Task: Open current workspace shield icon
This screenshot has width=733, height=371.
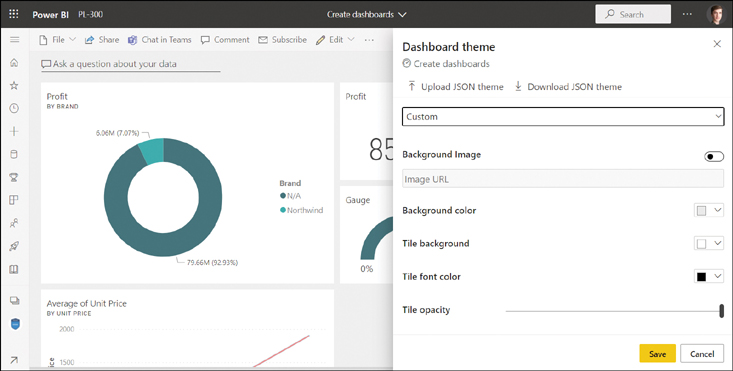Action: coord(15,324)
